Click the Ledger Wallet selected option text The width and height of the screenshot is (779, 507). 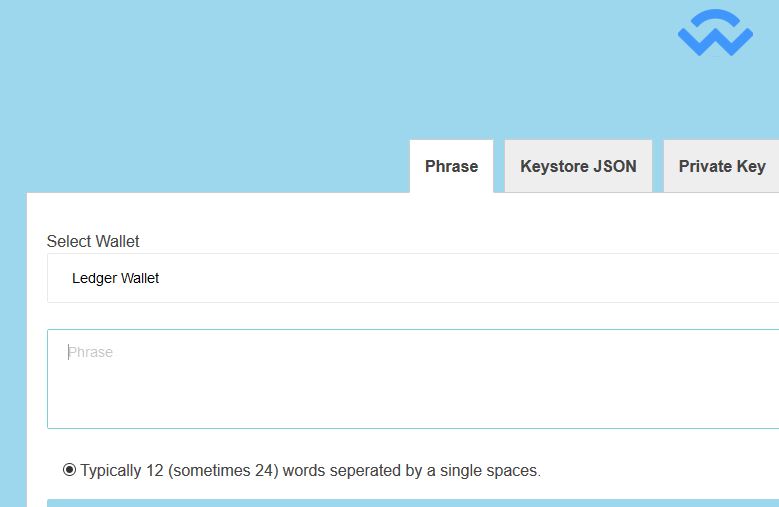(115, 278)
